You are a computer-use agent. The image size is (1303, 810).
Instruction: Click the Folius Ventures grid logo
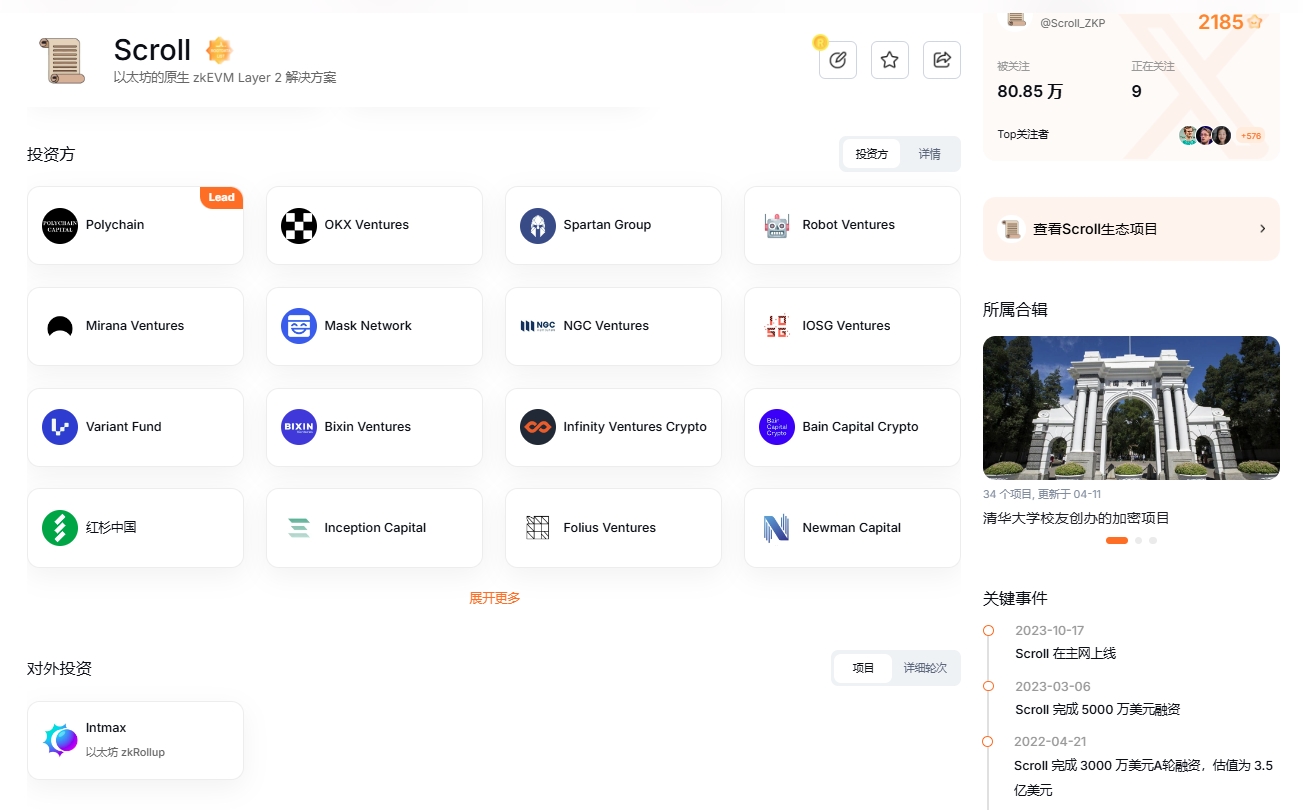[538, 528]
